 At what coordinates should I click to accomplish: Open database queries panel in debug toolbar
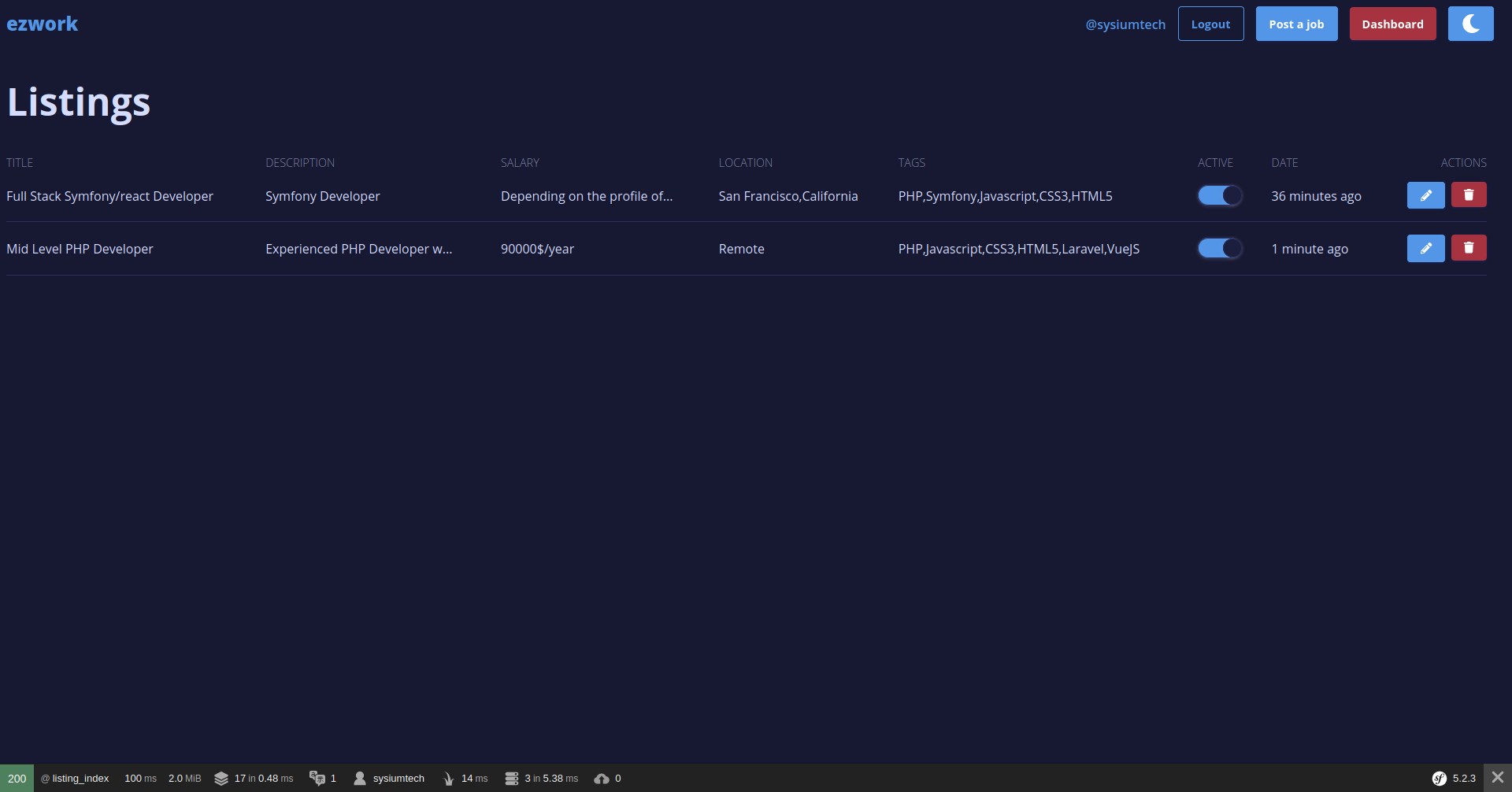542,778
